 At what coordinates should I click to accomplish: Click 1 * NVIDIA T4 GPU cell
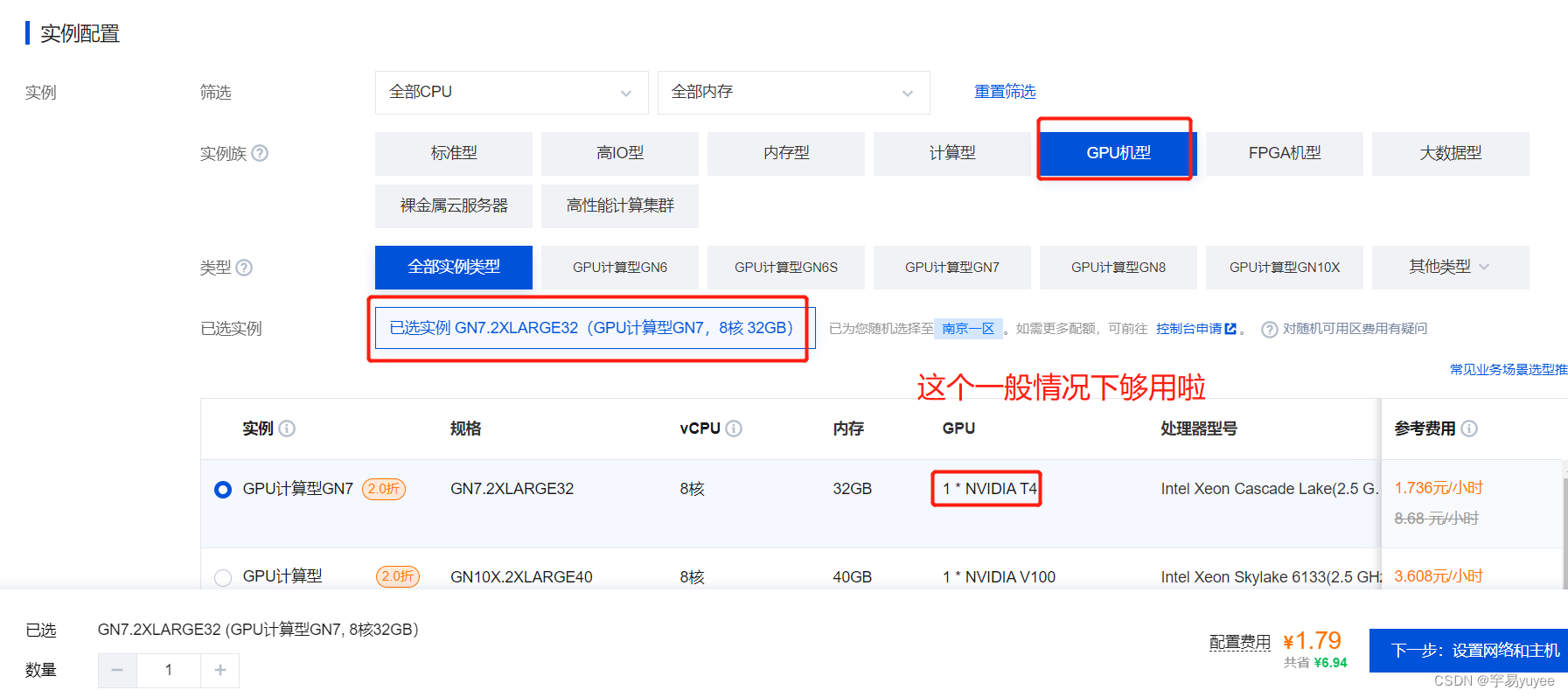click(990, 489)
